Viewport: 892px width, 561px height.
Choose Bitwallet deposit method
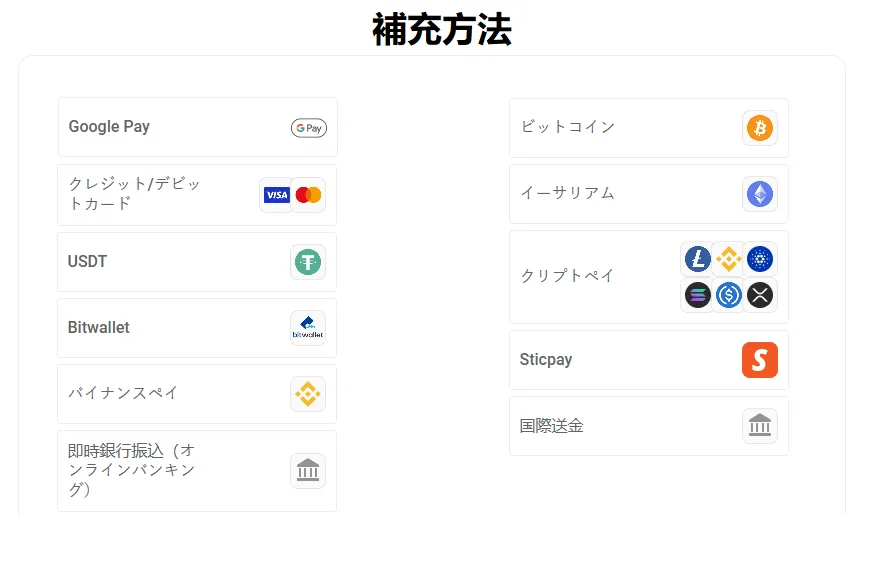197,328
